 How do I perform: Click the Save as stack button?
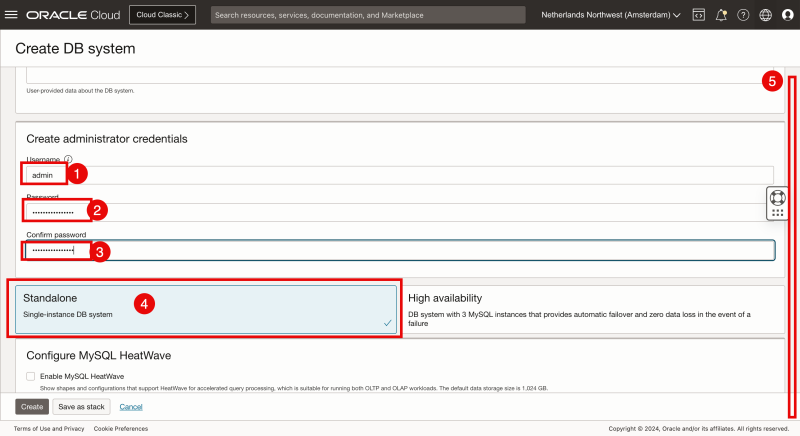(x=81, y=406)
